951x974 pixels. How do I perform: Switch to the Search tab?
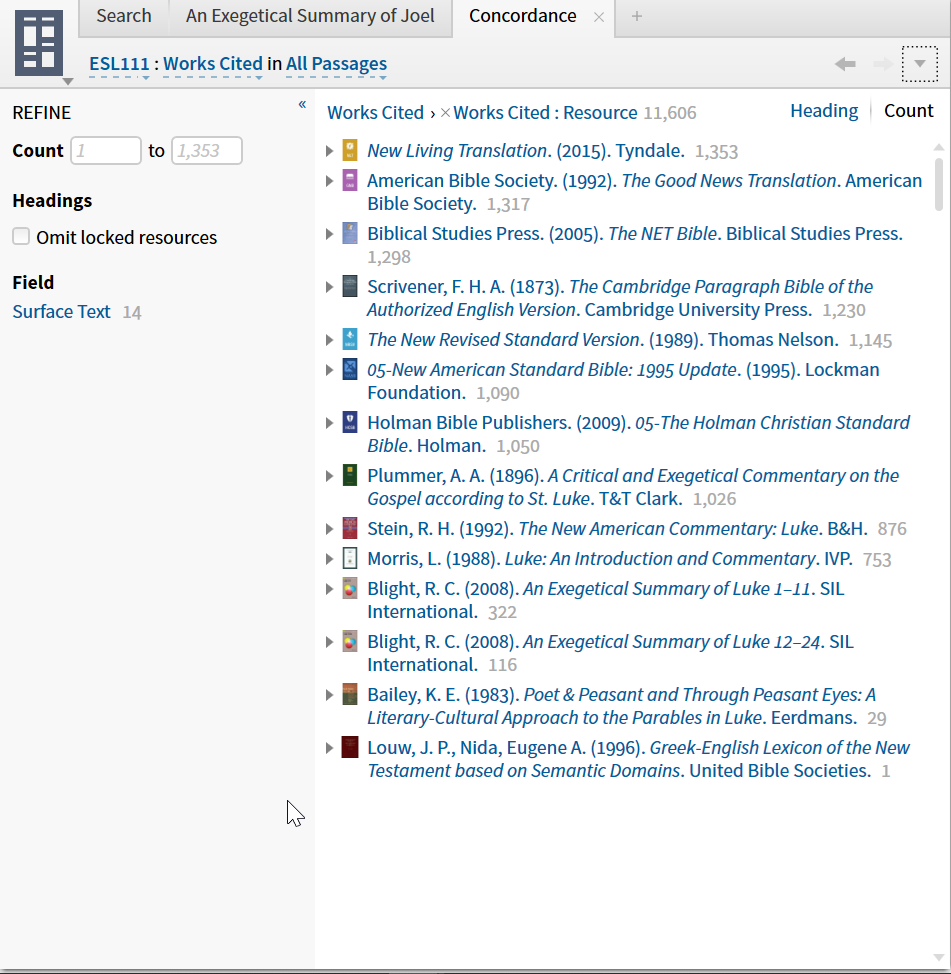click(124, 16)
